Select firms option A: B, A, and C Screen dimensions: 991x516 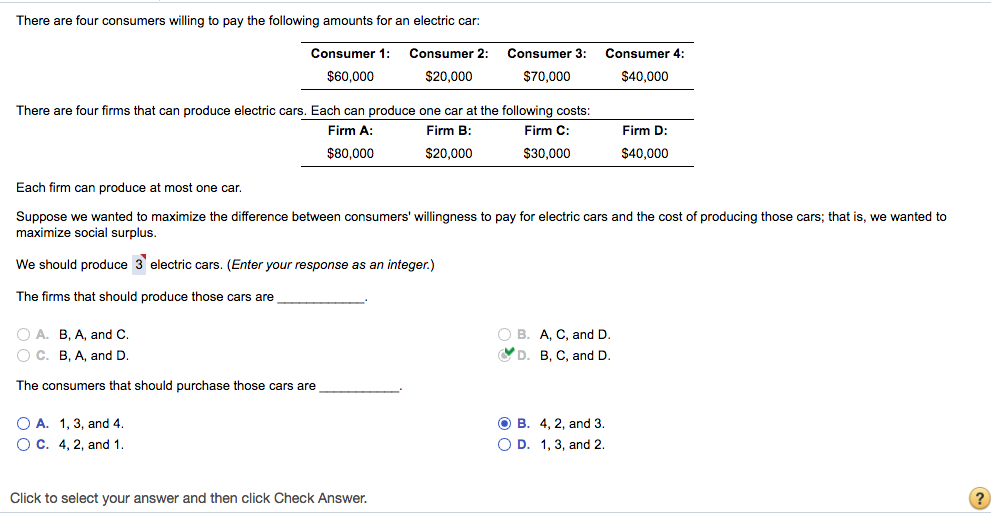pos(23,335)
